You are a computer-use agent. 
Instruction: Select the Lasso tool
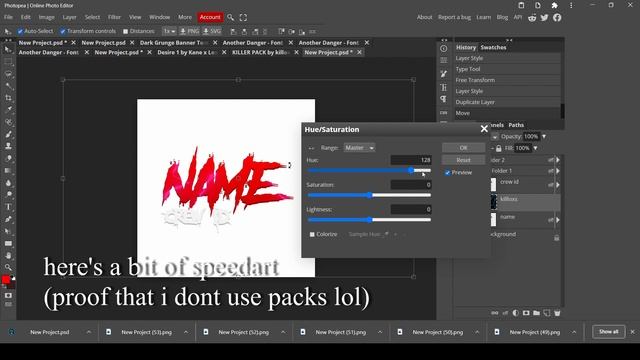pos(8,74)
